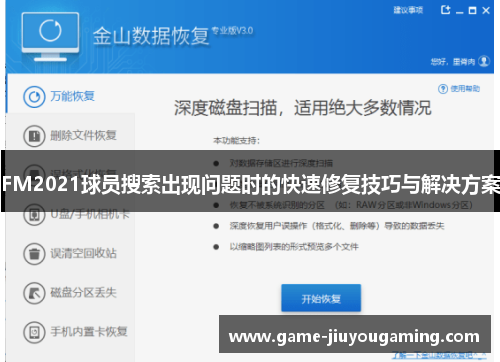Click the 深度磁盘扫描 heading

click(303, 108)
